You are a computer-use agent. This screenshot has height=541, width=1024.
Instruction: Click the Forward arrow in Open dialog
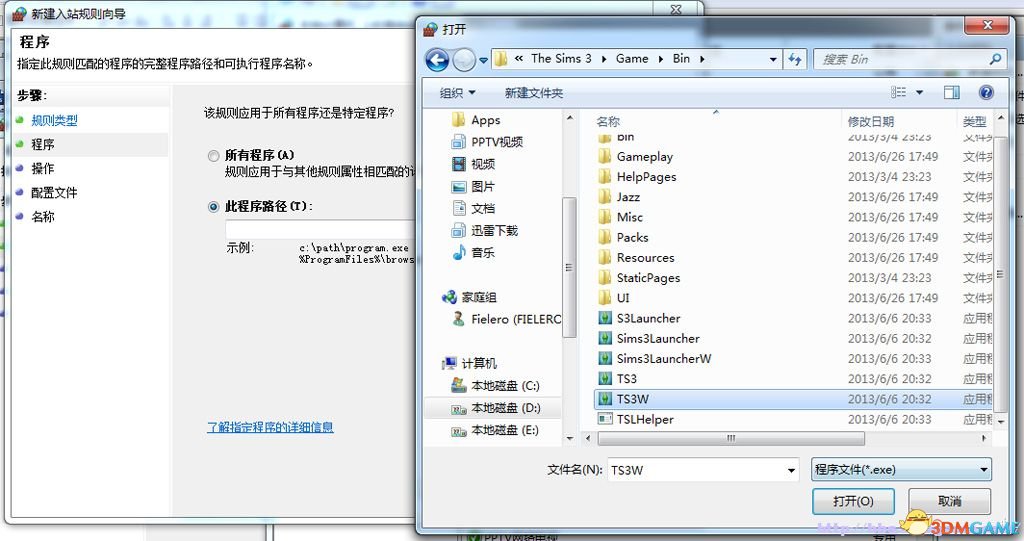point(464,60)
